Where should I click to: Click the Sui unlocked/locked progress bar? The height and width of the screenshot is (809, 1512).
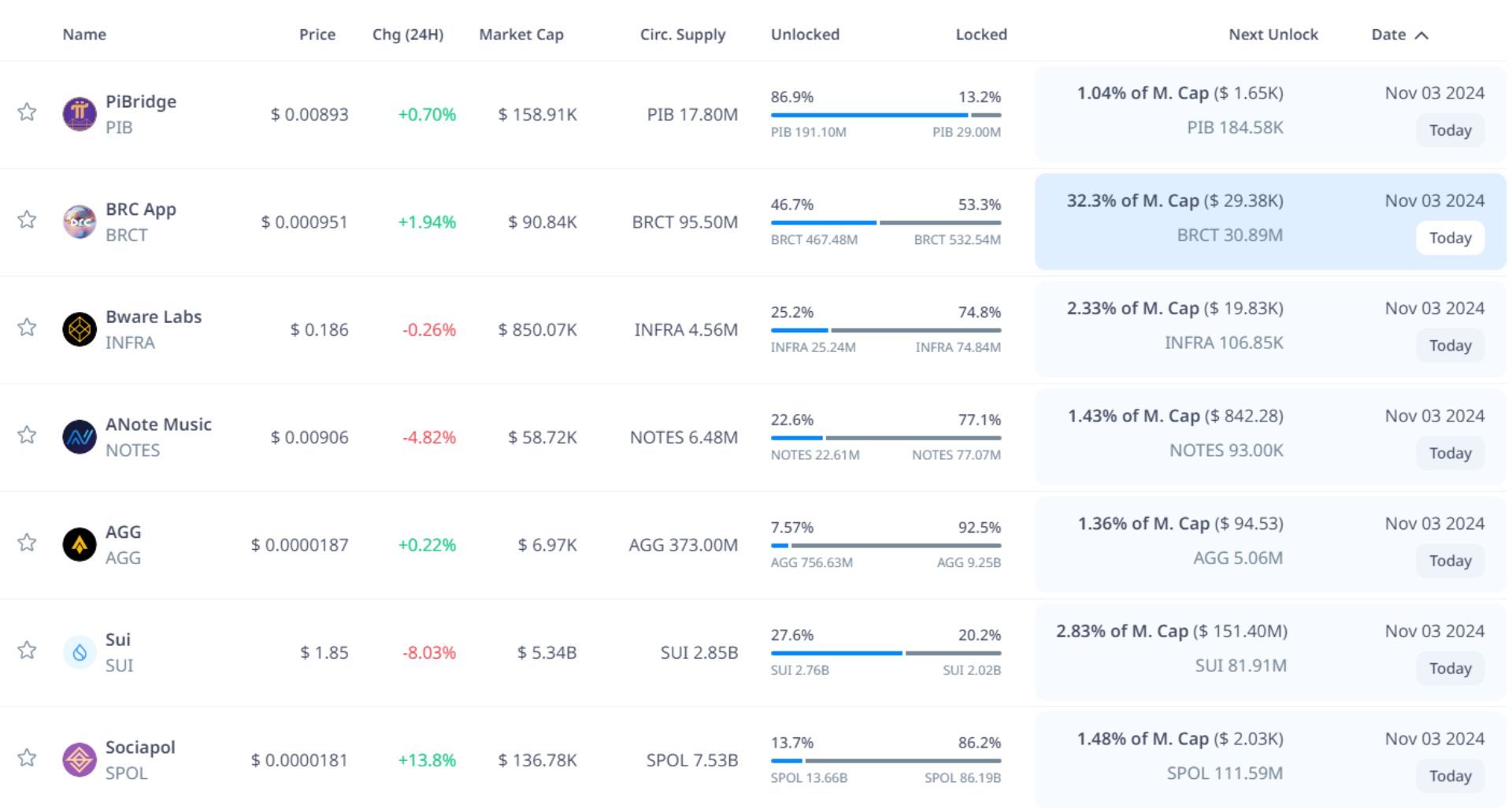click(x=886, y=653)
